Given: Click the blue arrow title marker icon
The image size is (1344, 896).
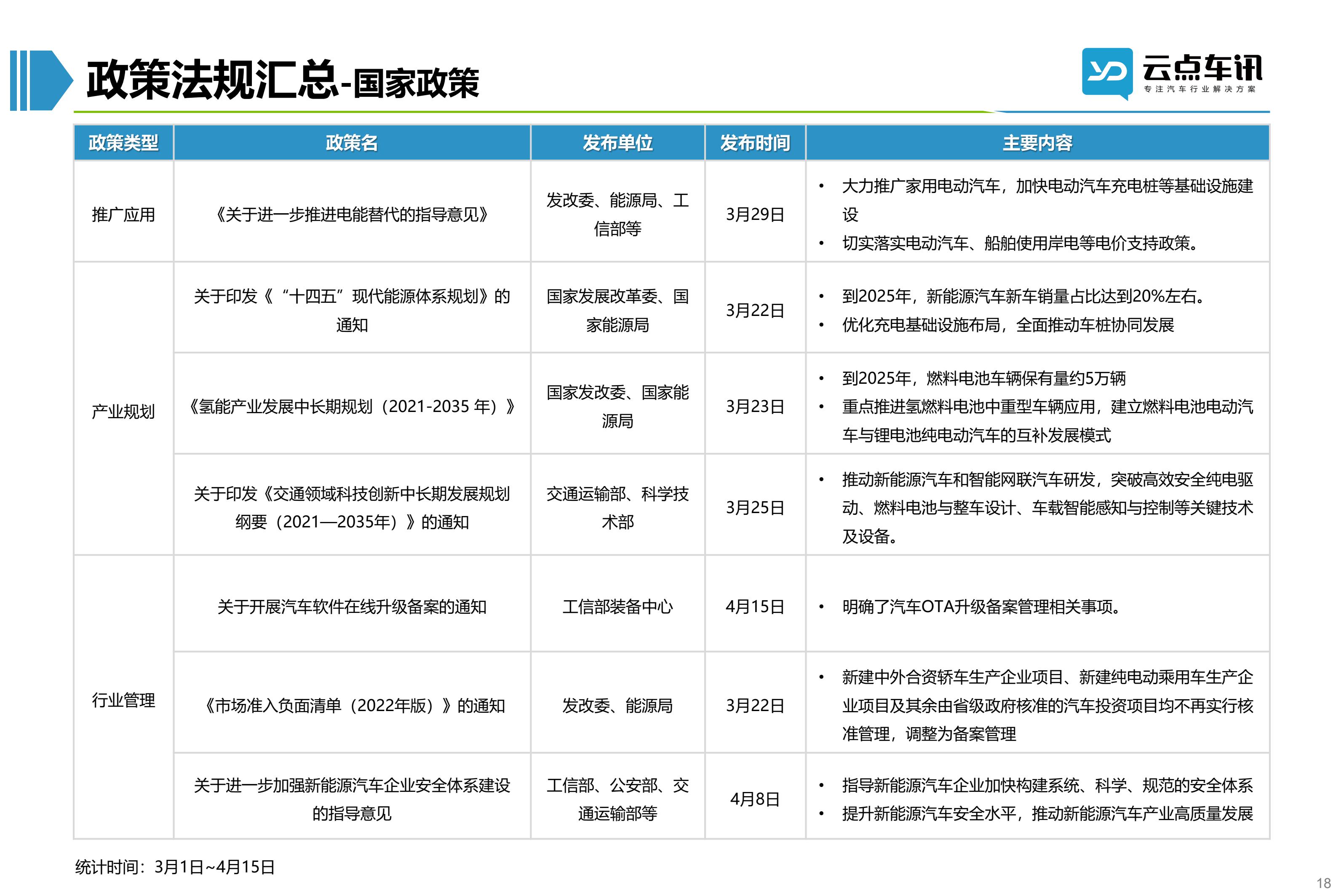Looking at the screenshot, I should pos(42,80).
